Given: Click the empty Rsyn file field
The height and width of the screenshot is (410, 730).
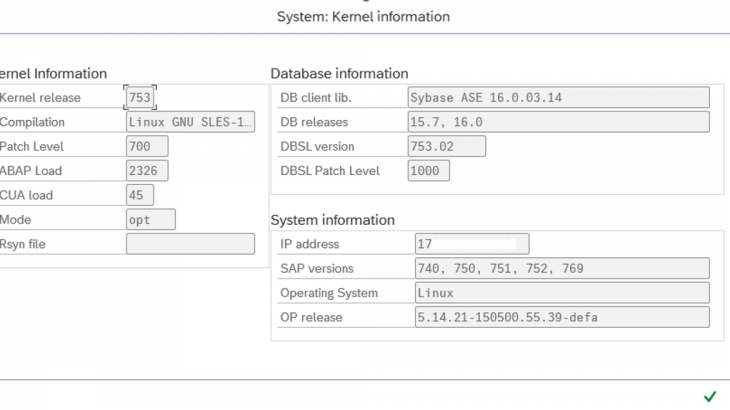Looking at the screenshot, I should (x=190, y=244).
